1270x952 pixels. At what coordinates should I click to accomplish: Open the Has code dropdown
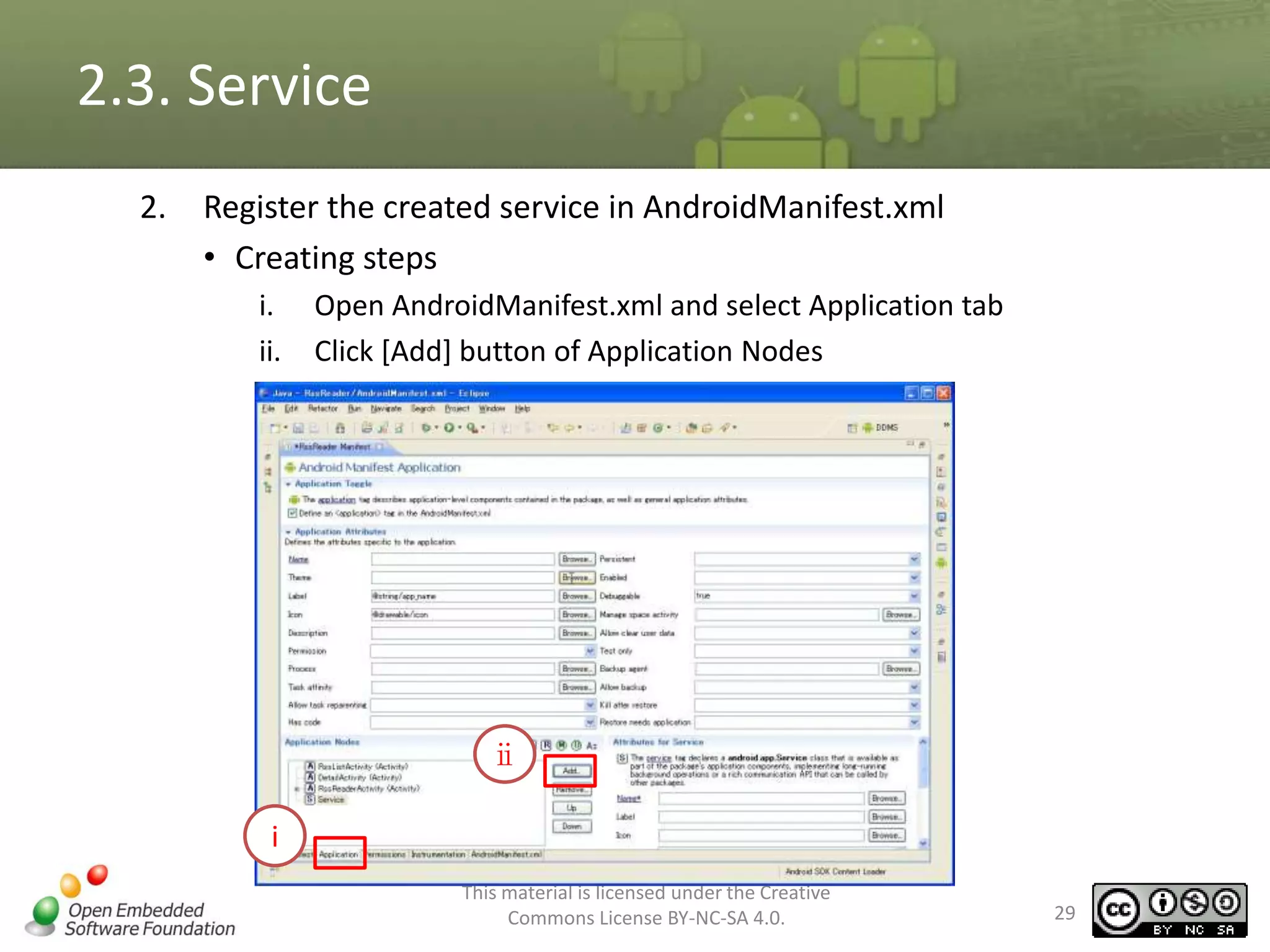tap(483, 722)
